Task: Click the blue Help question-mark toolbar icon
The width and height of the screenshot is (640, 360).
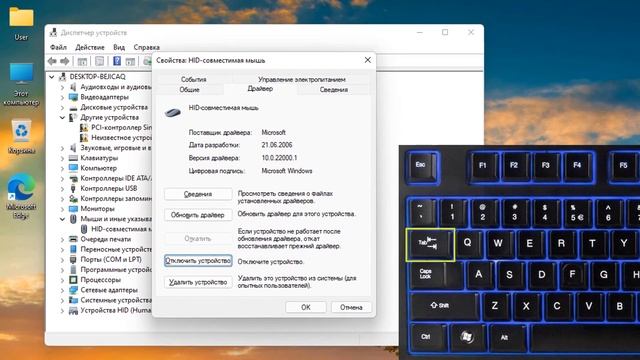Action: pos(117,61)
